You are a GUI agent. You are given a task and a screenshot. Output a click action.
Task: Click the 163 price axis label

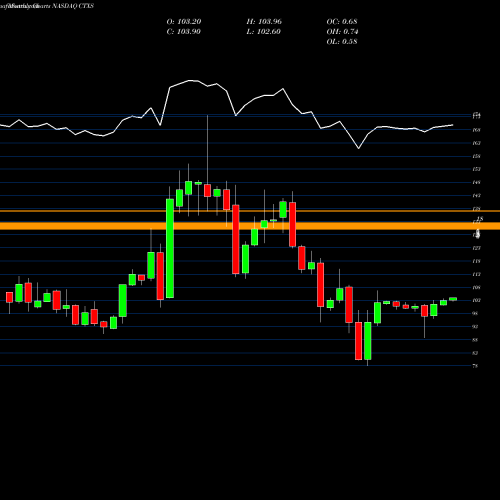[476, 143]
